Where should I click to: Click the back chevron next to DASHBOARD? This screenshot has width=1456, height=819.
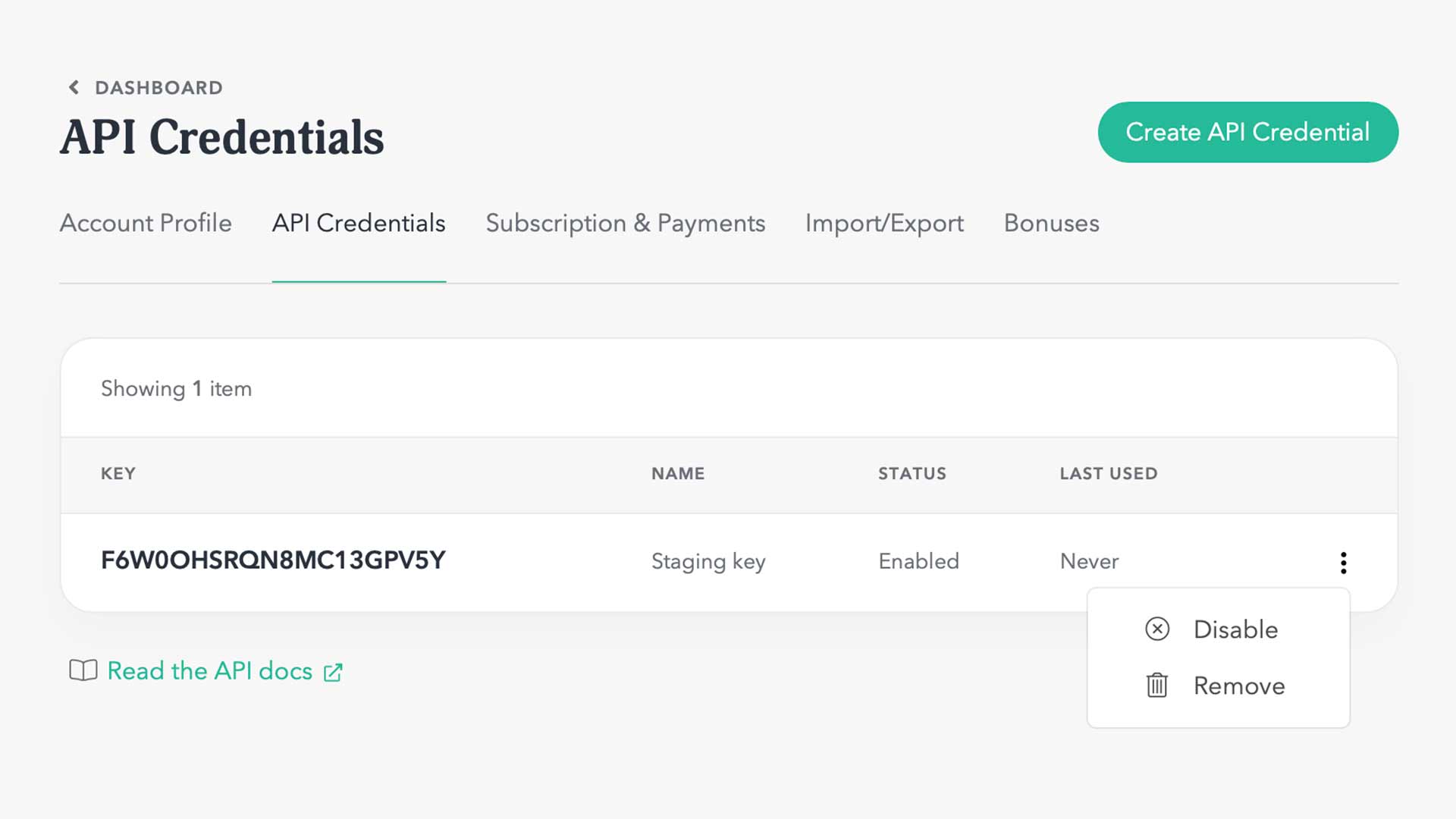[x=74, y=87]
